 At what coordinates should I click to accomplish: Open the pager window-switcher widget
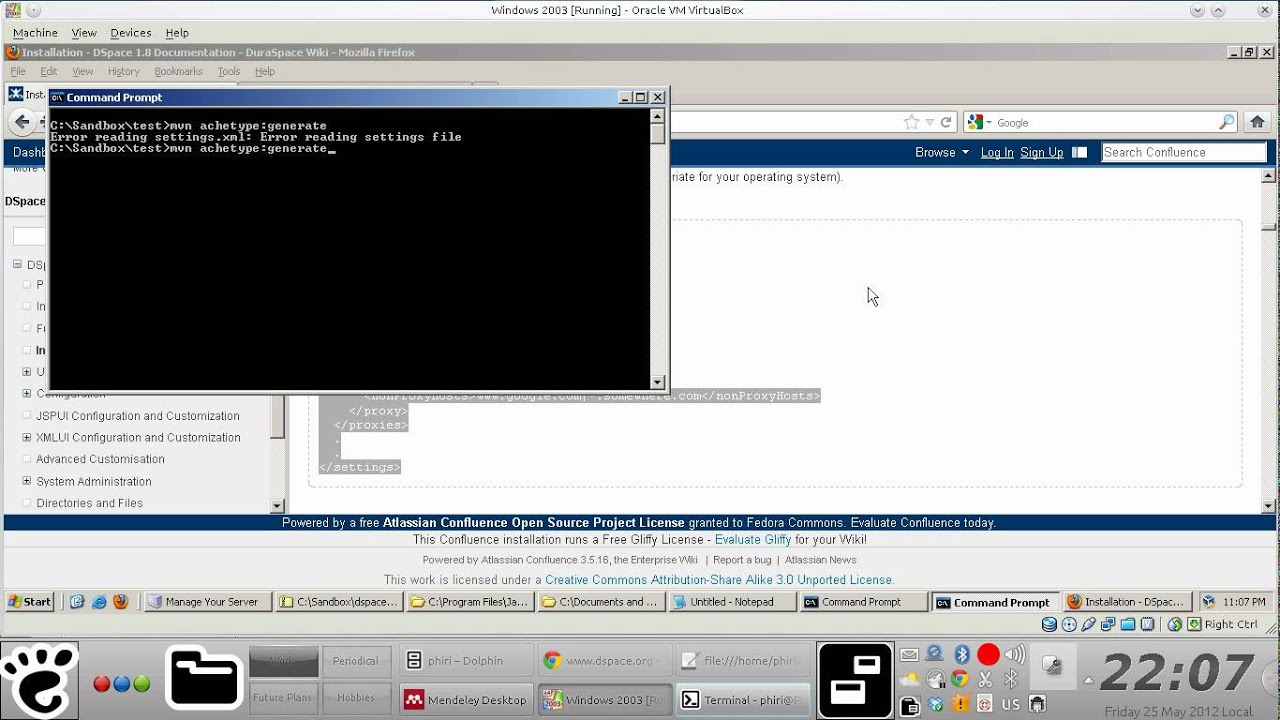click(x=855, y=680)
